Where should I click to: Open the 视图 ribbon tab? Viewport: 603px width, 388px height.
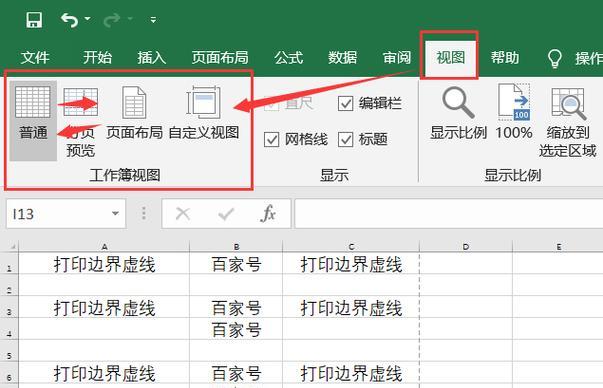coord(450,57)
